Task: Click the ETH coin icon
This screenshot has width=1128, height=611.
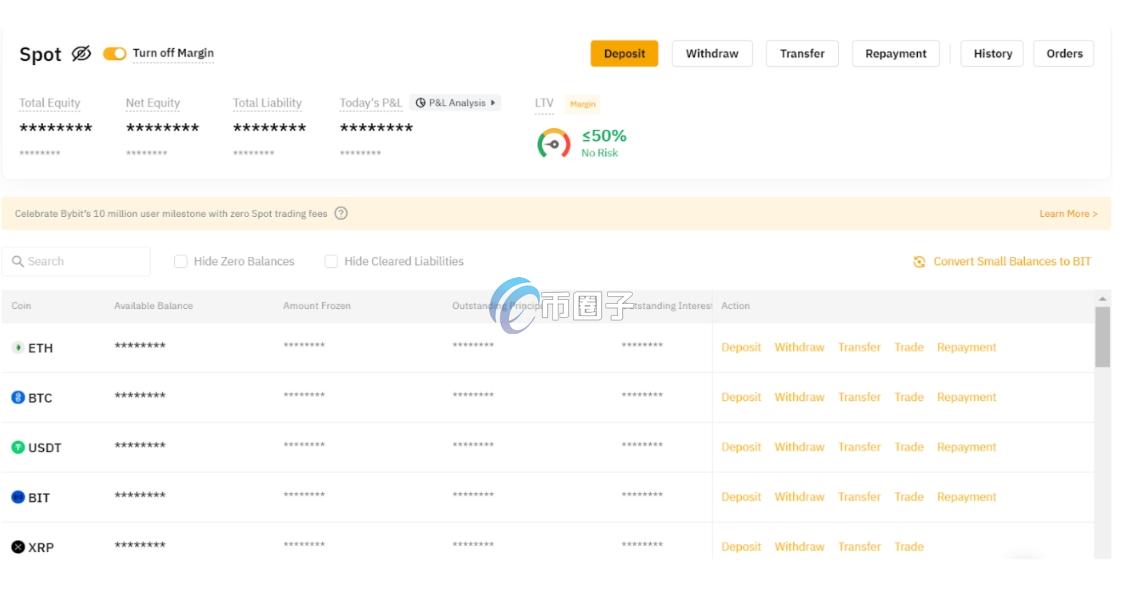Action: [x=17, y=348]
